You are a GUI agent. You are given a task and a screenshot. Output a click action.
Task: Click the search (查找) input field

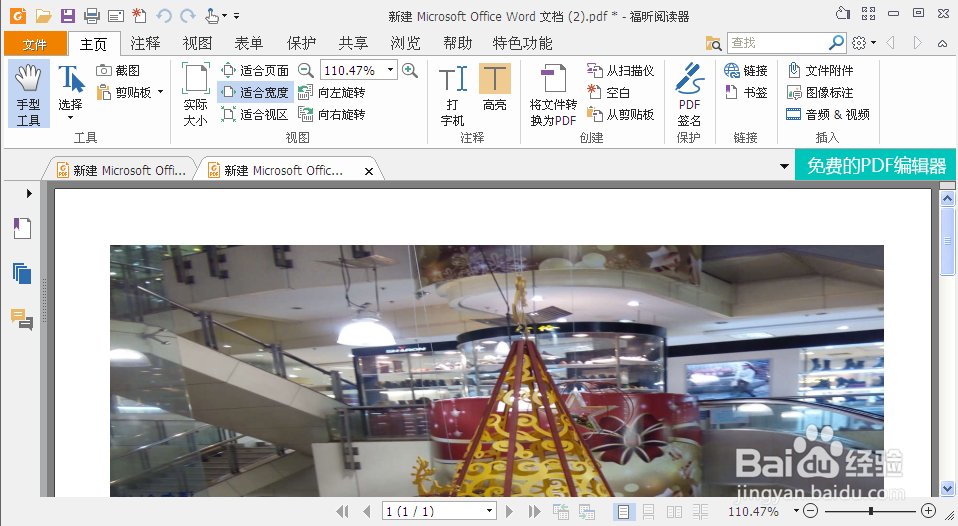[776, 43]
